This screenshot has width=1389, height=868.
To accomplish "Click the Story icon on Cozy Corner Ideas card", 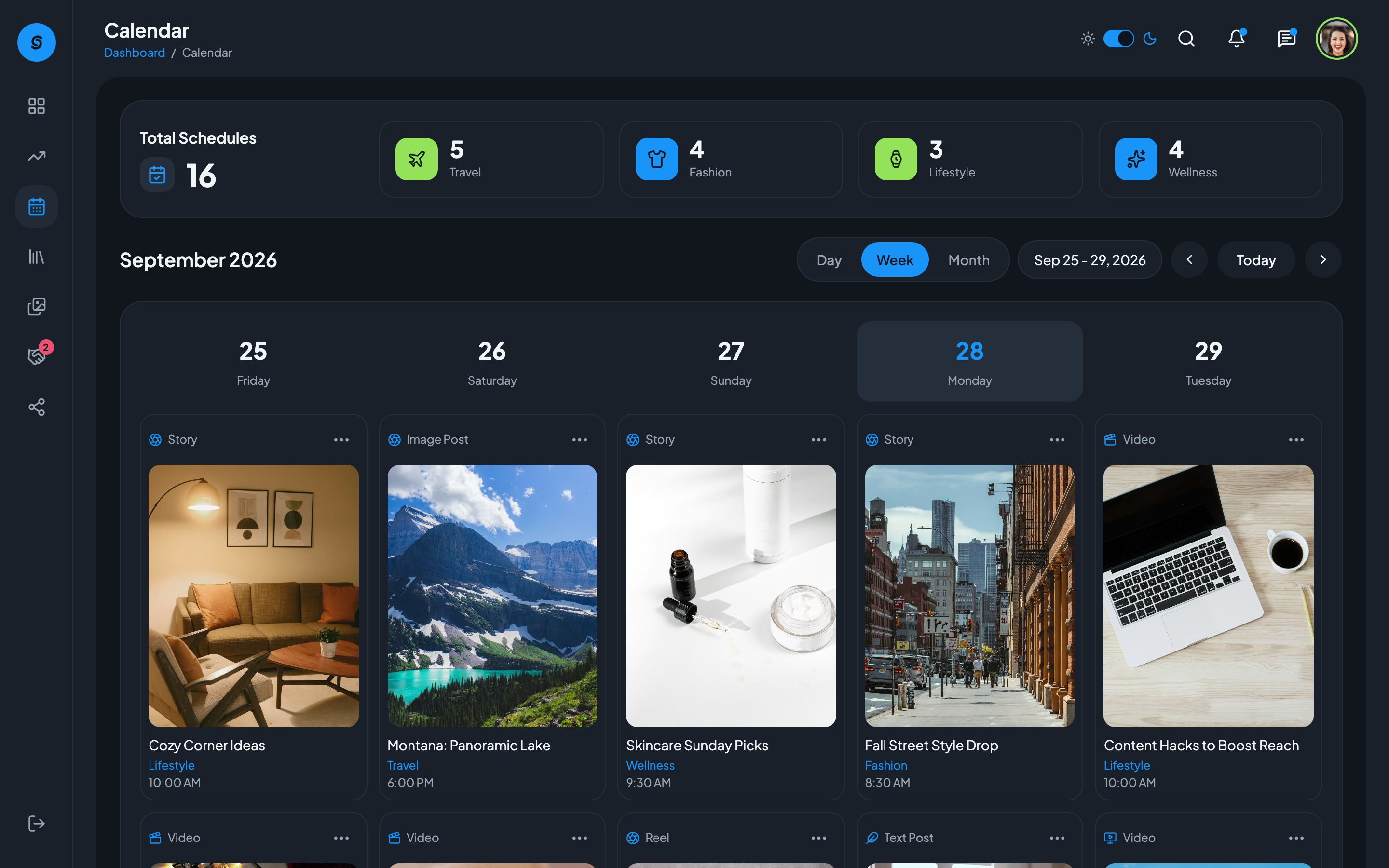I will pos(155,440).
